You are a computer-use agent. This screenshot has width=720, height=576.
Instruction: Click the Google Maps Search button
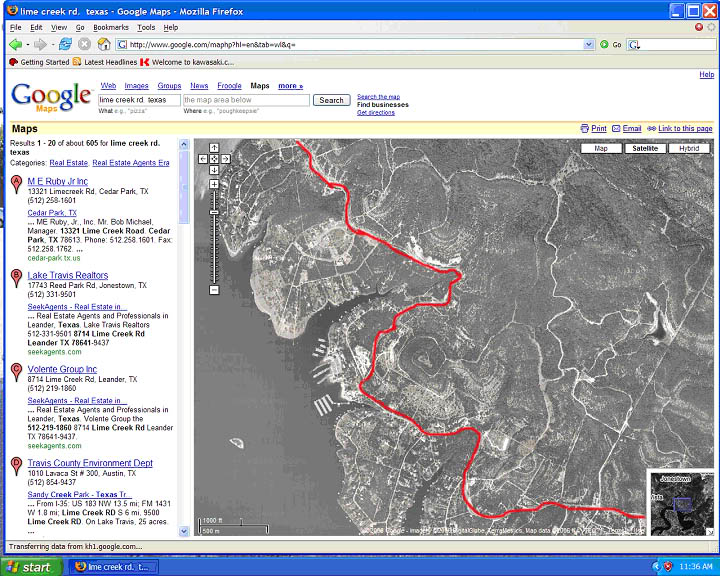coord(331,100)
